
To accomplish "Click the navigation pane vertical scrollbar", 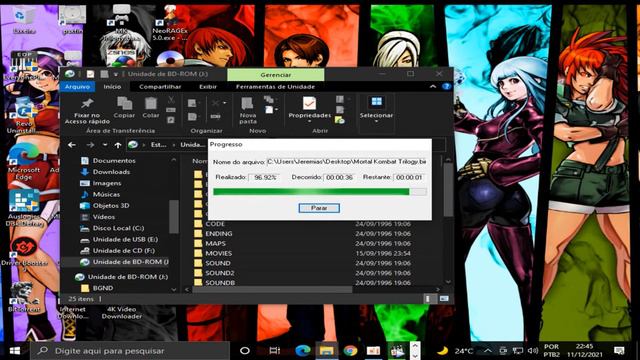I will click(x=174, y=216).
